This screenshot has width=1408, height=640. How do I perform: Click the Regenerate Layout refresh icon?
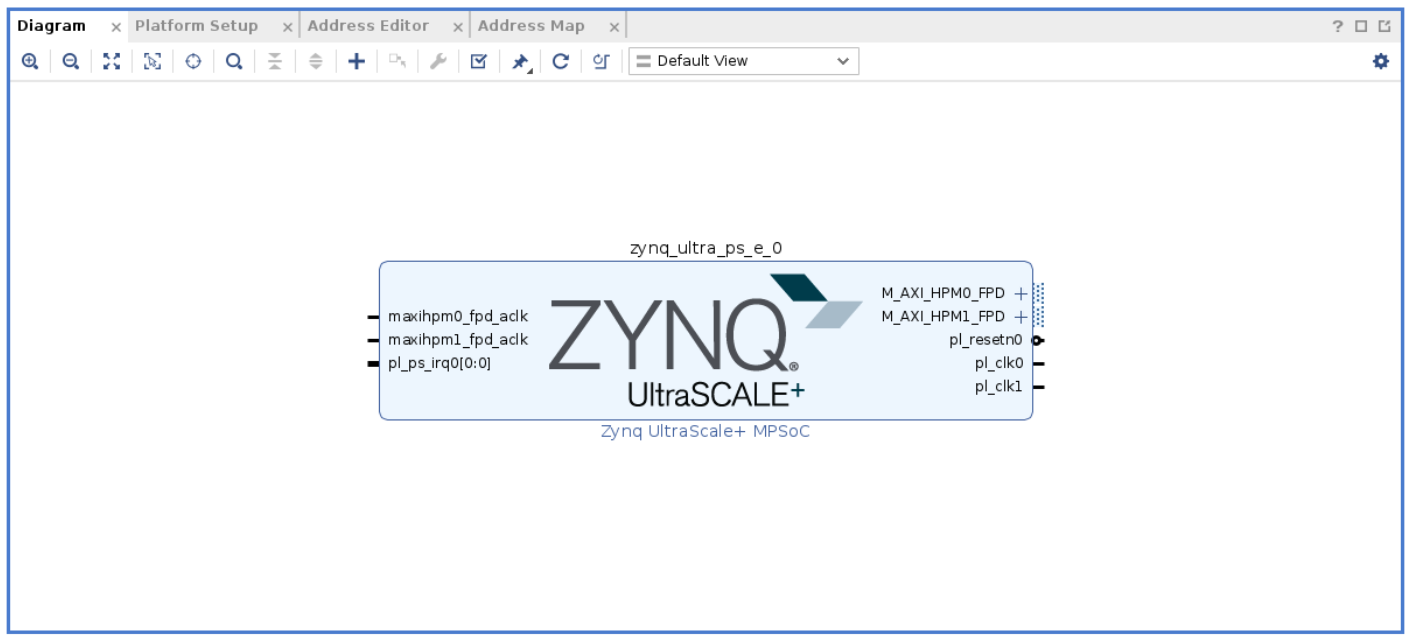(x=560, y=61)
